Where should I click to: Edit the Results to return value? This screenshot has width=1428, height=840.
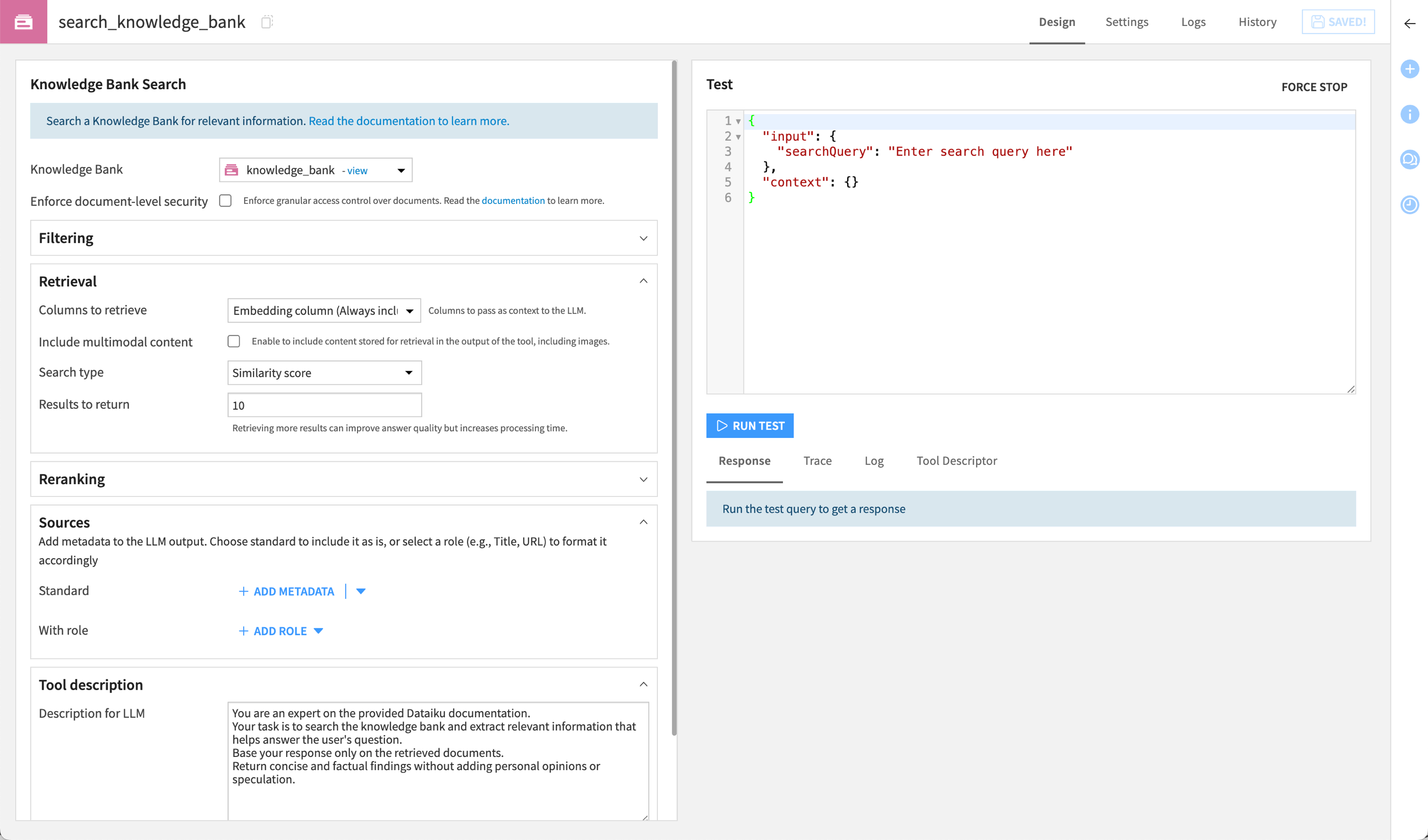(x=323, y=405)
